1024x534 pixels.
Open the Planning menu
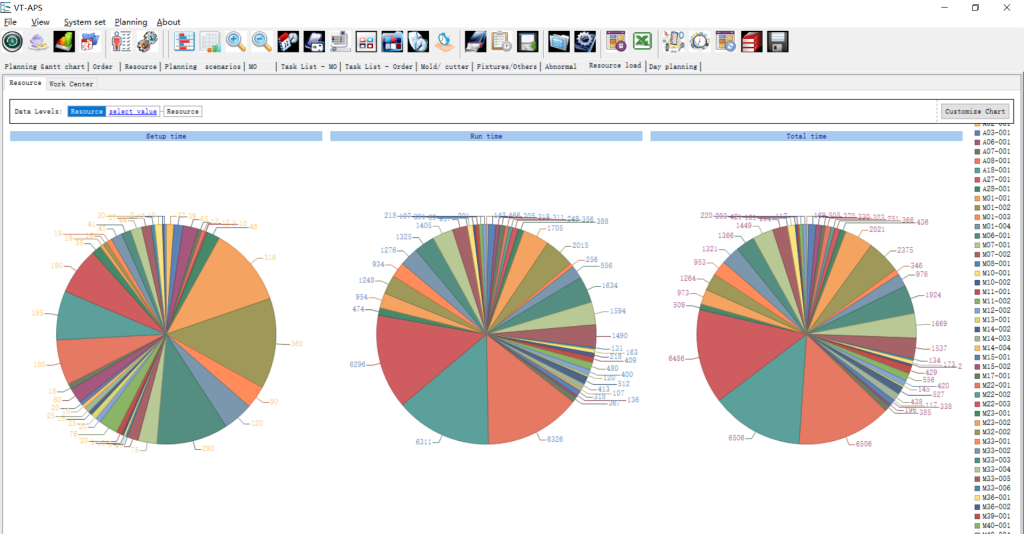coord(130,22)
